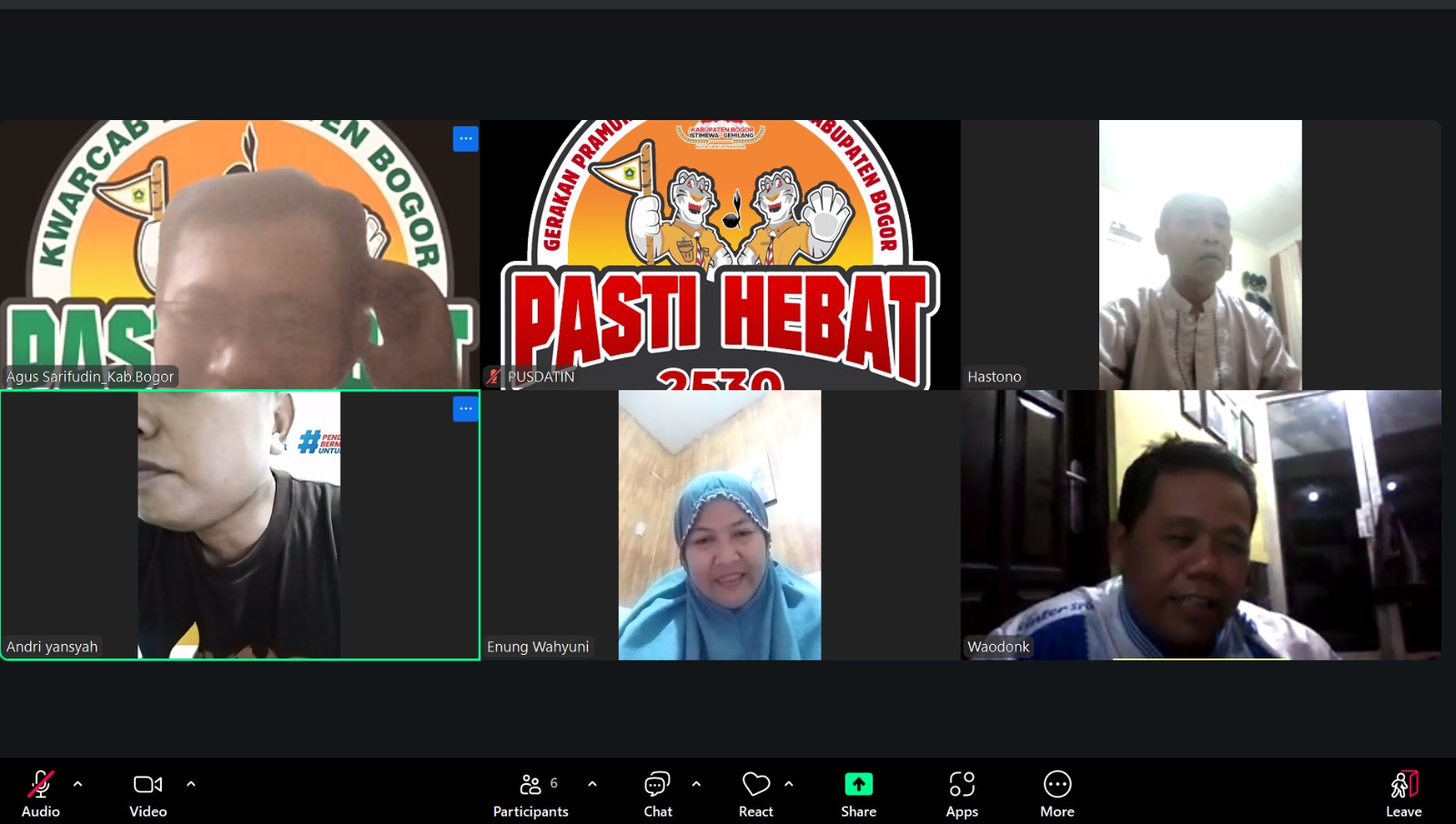Open the Participants chevron menu
Screen dimensions: 1456x824
[592, 782]
